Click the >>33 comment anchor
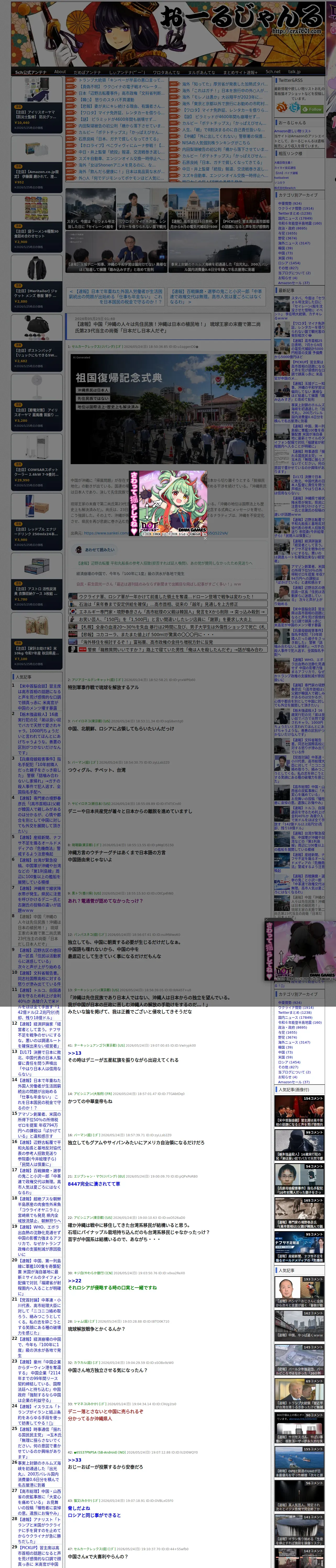This screenshot has width=336, height=1568. (74, 1460)
